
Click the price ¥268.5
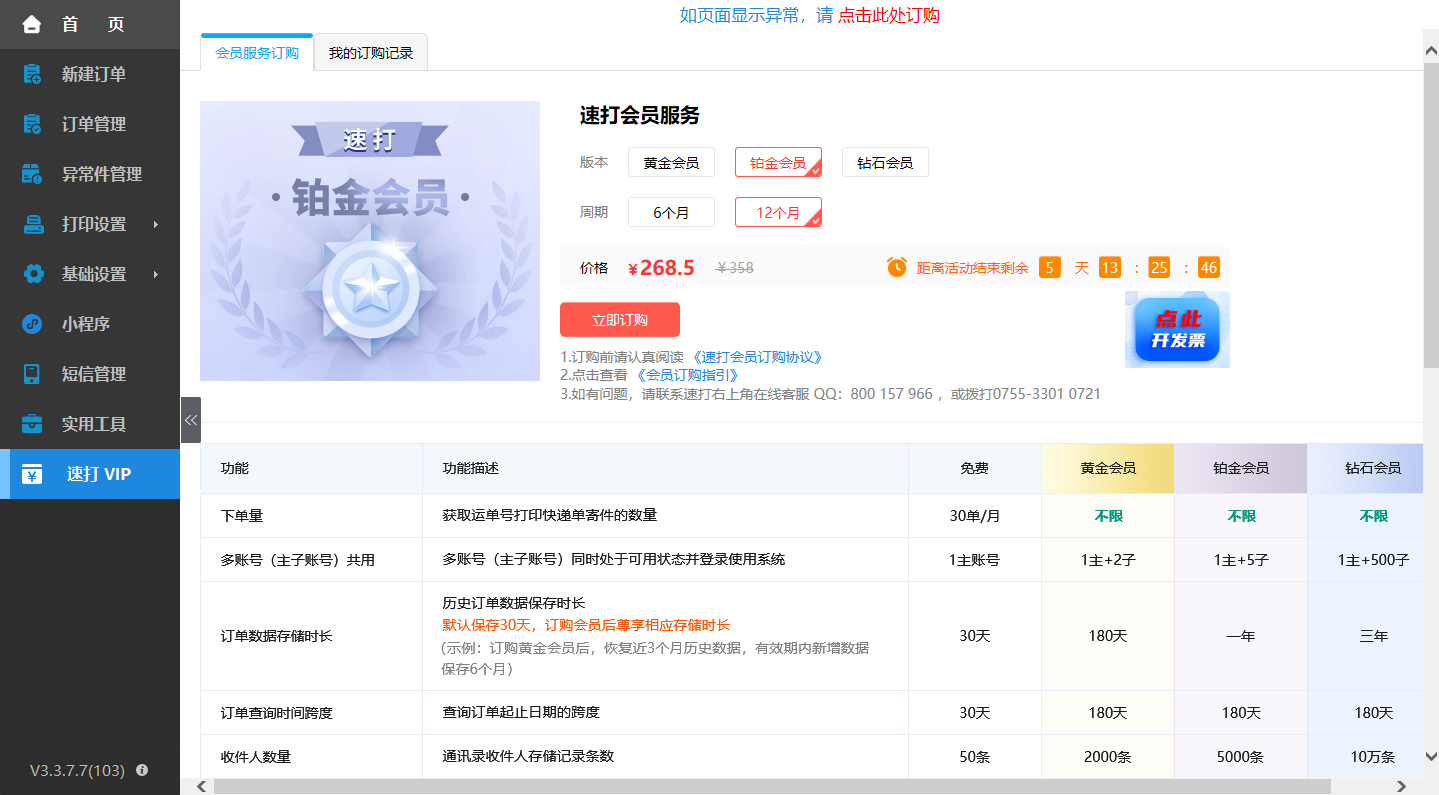click(662, 267)
